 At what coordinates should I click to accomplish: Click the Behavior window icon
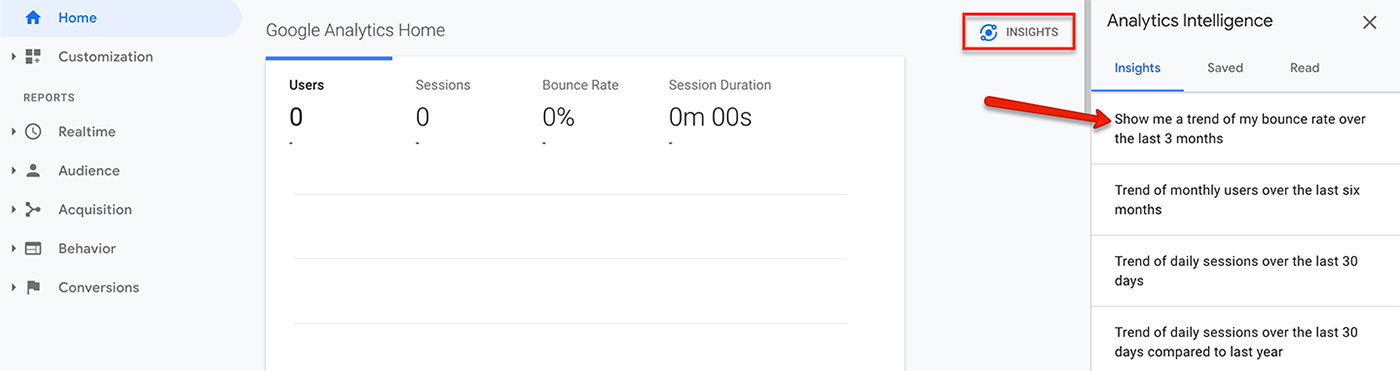[x=33, y=249]
